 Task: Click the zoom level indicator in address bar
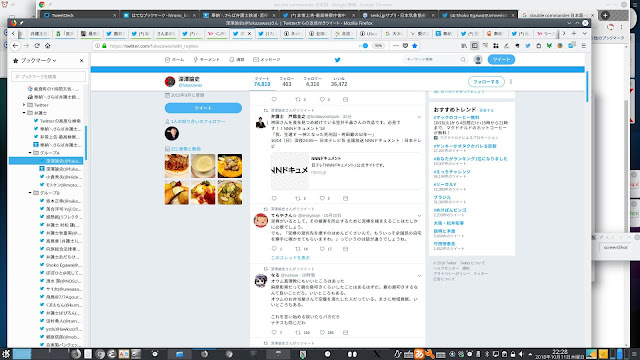point(378,46)
